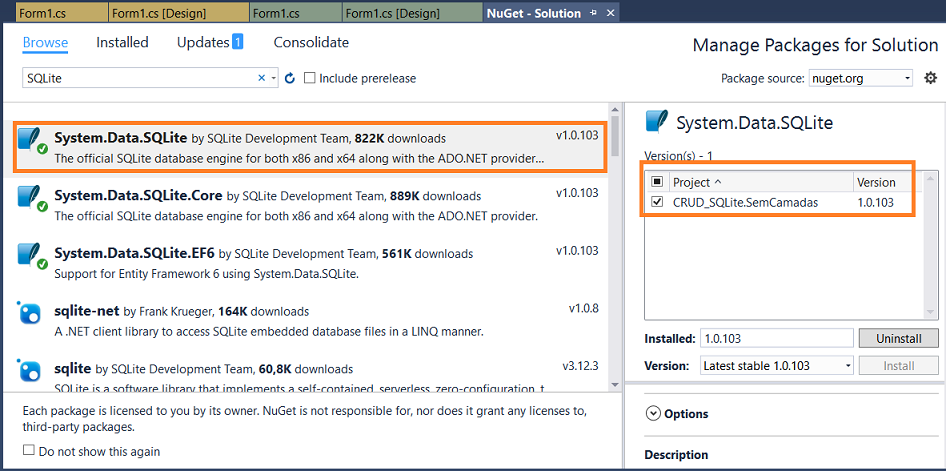Refresh the package search results
946x471 pixels.
coord(290,78)
